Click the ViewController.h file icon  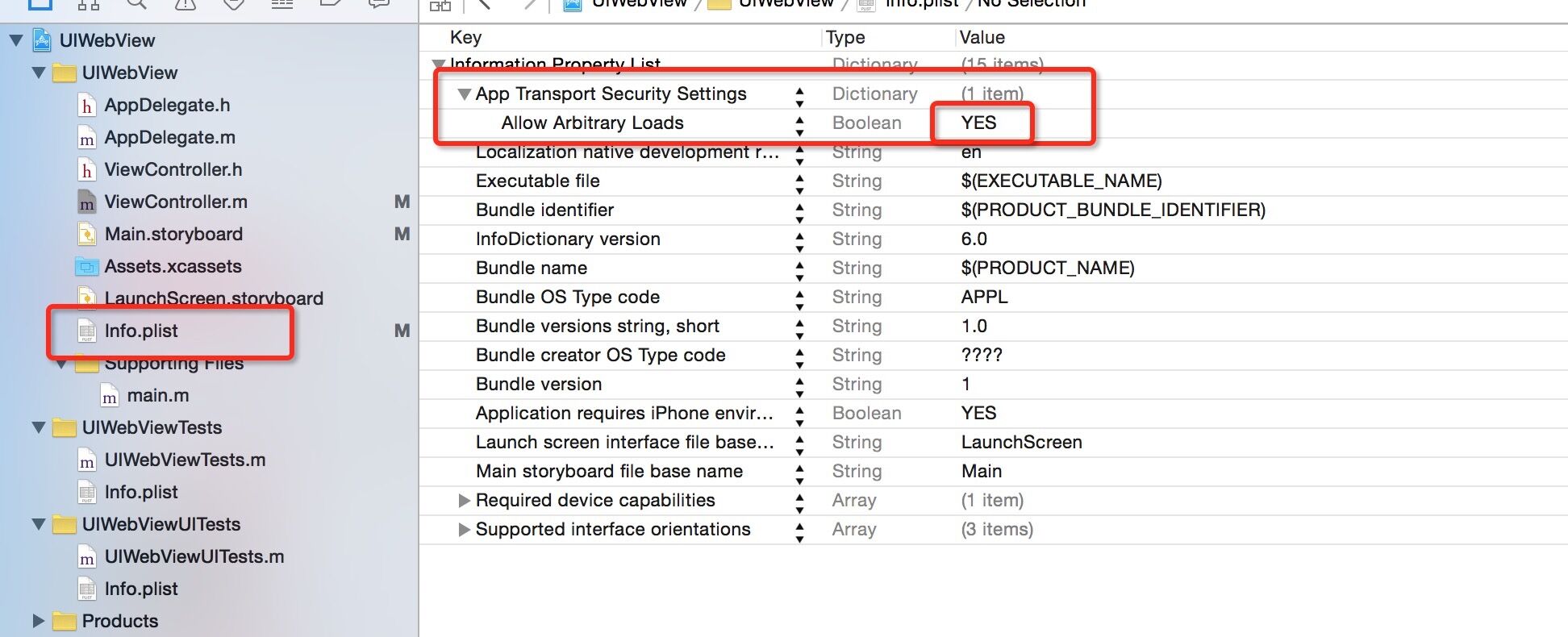87,169
